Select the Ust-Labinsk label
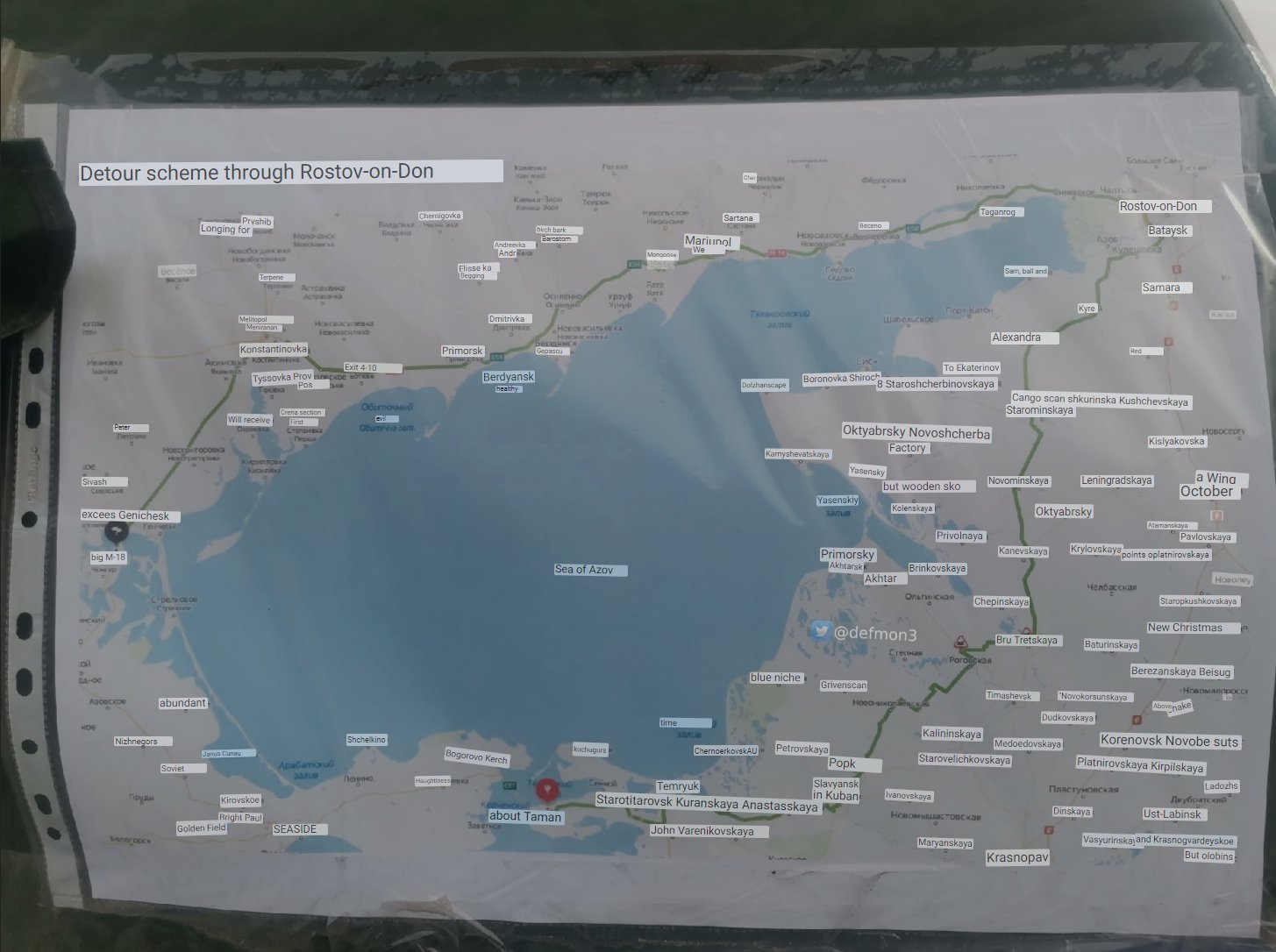This screenshot has height=952, width=1276. coord(1173,814)
